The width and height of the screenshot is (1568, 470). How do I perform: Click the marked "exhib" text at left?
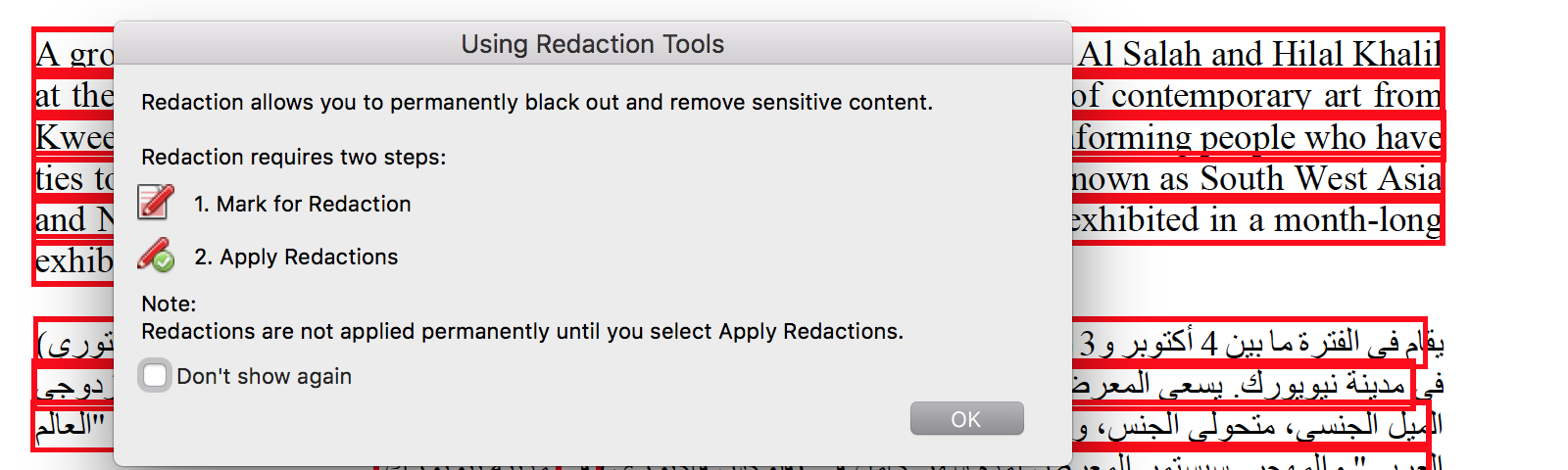(x=74, y=261)
